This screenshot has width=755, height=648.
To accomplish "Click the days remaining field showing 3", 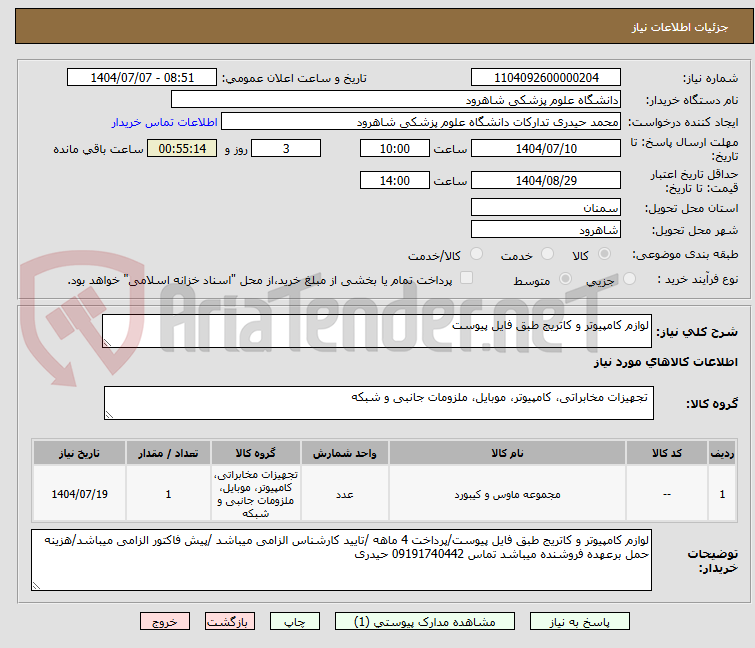I will tap(286, 148).
